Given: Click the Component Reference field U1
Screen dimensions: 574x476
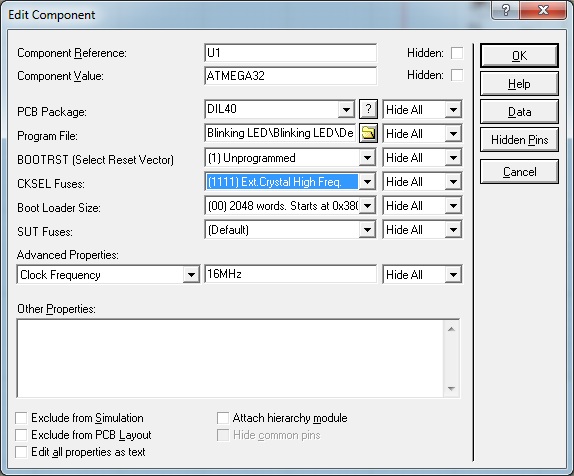Looking at the screenshot, I should 290,53.
